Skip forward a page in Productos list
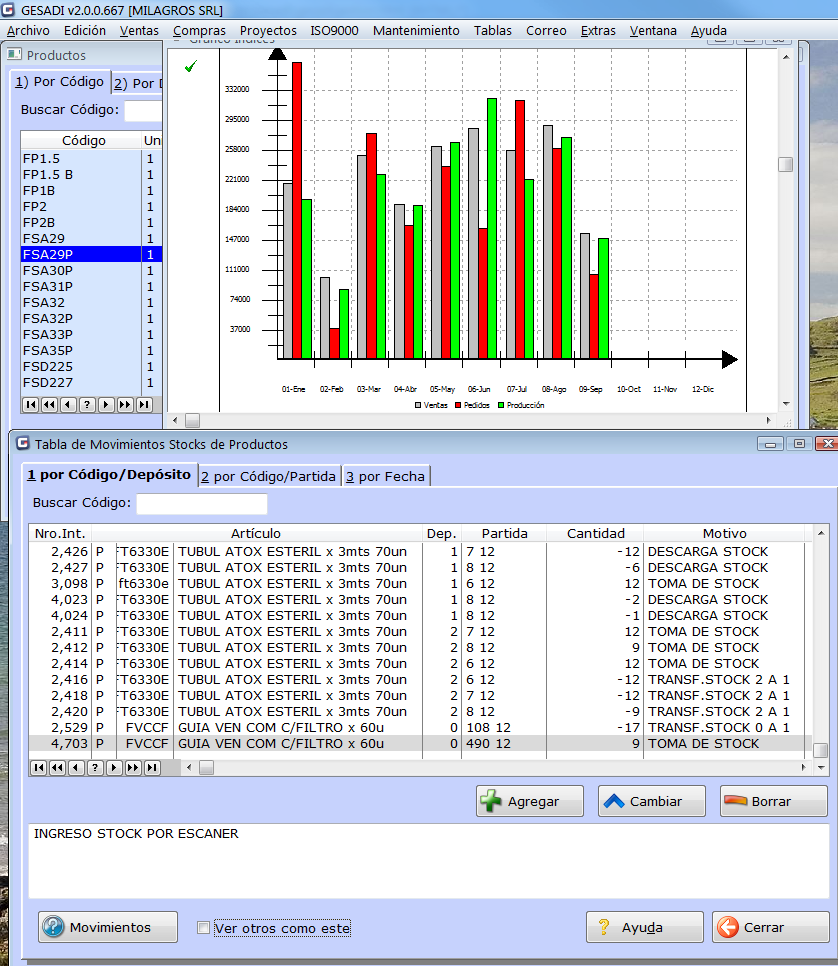Image resolution: width=838 pixels, height=966 pixels. 125,404
